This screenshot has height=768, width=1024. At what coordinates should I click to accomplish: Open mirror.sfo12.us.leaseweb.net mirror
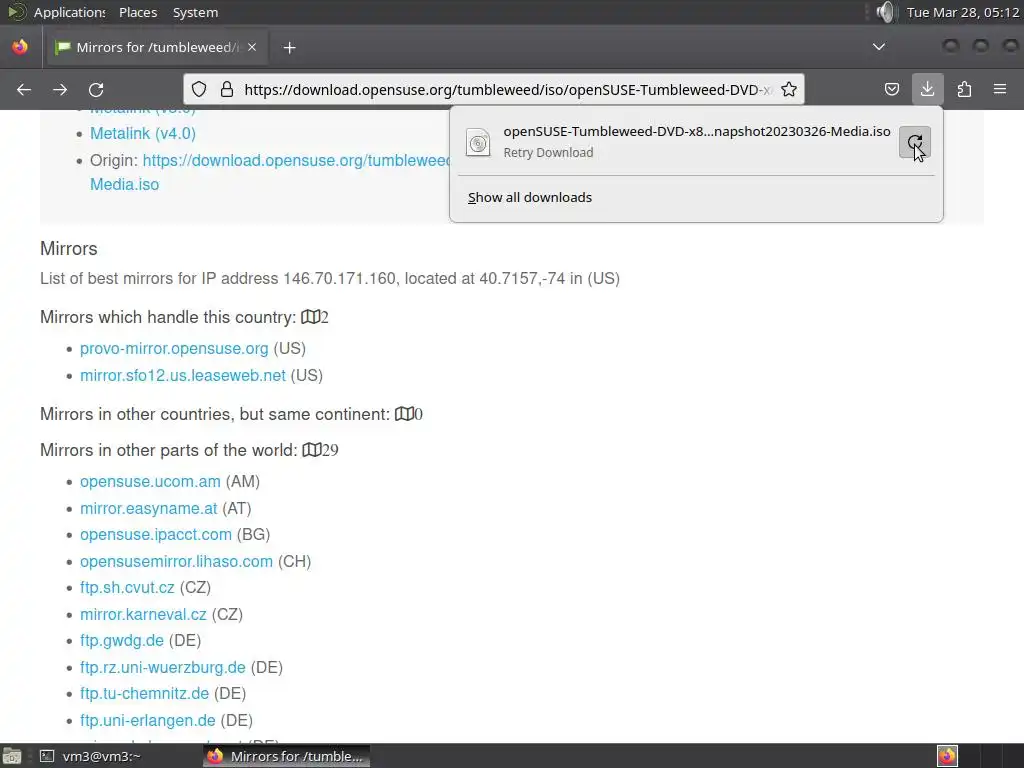pyautogui.click(x=183, y=376)
